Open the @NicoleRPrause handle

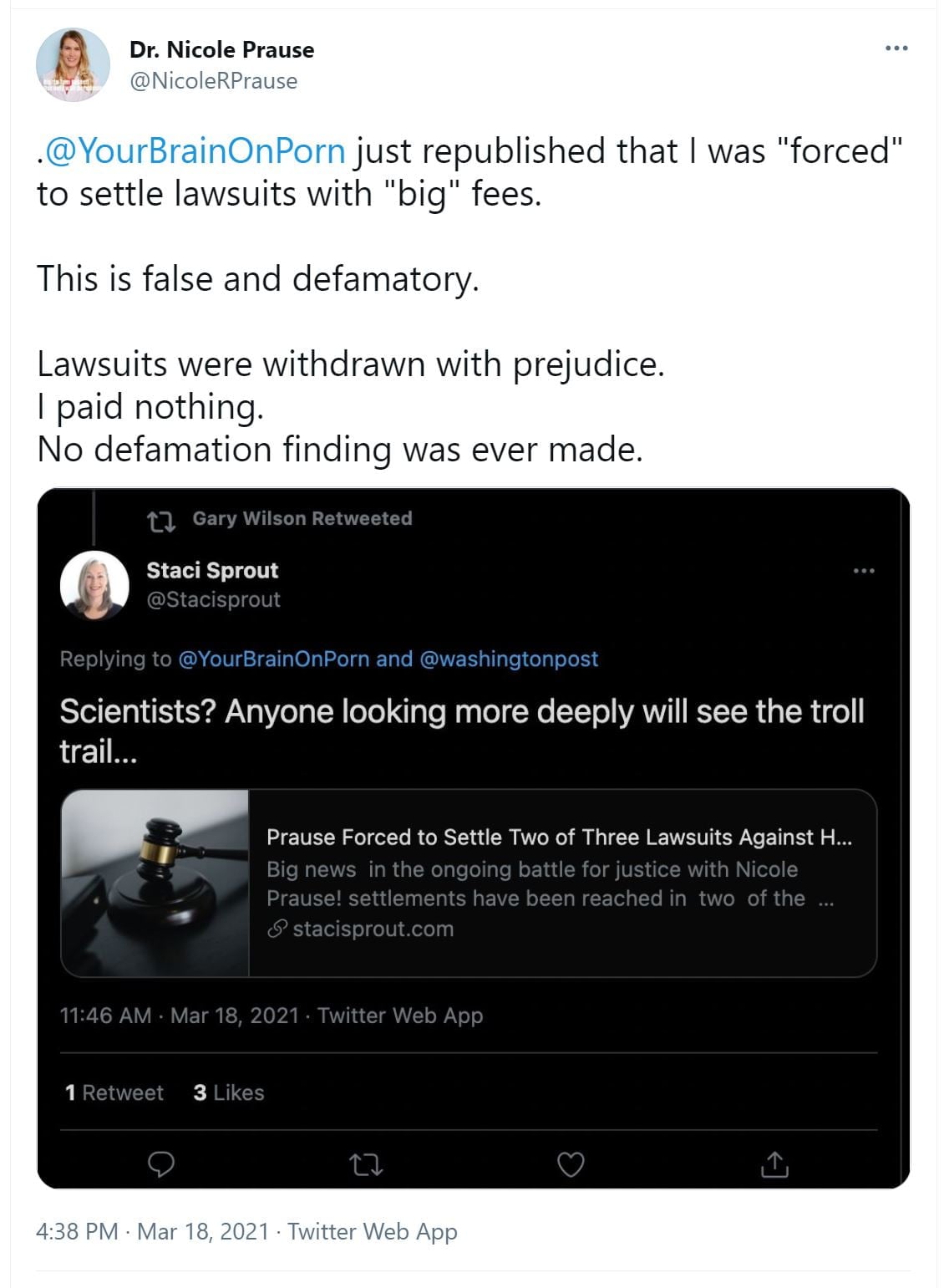pos(213,81)
